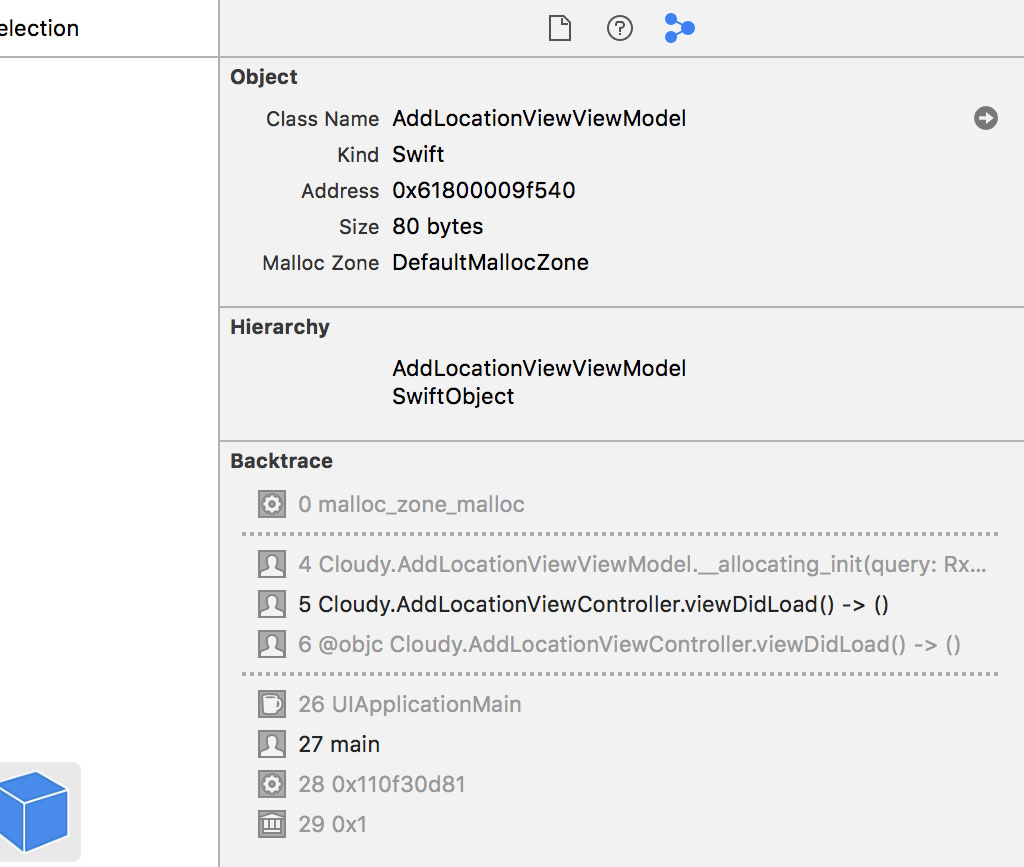This screenshot has height=867, width=1024.
Task: Open the File inspector icon
Action: 559,28
